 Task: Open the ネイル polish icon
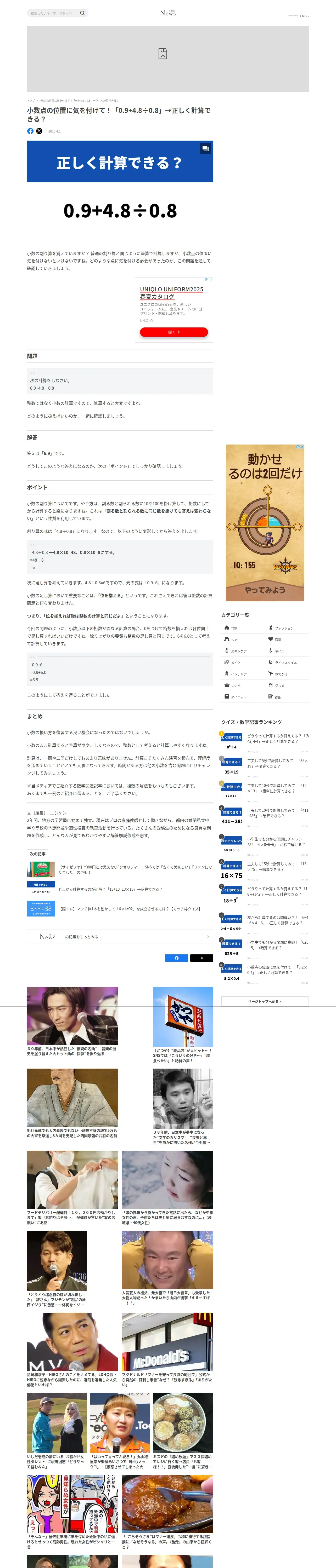(271, 651)
